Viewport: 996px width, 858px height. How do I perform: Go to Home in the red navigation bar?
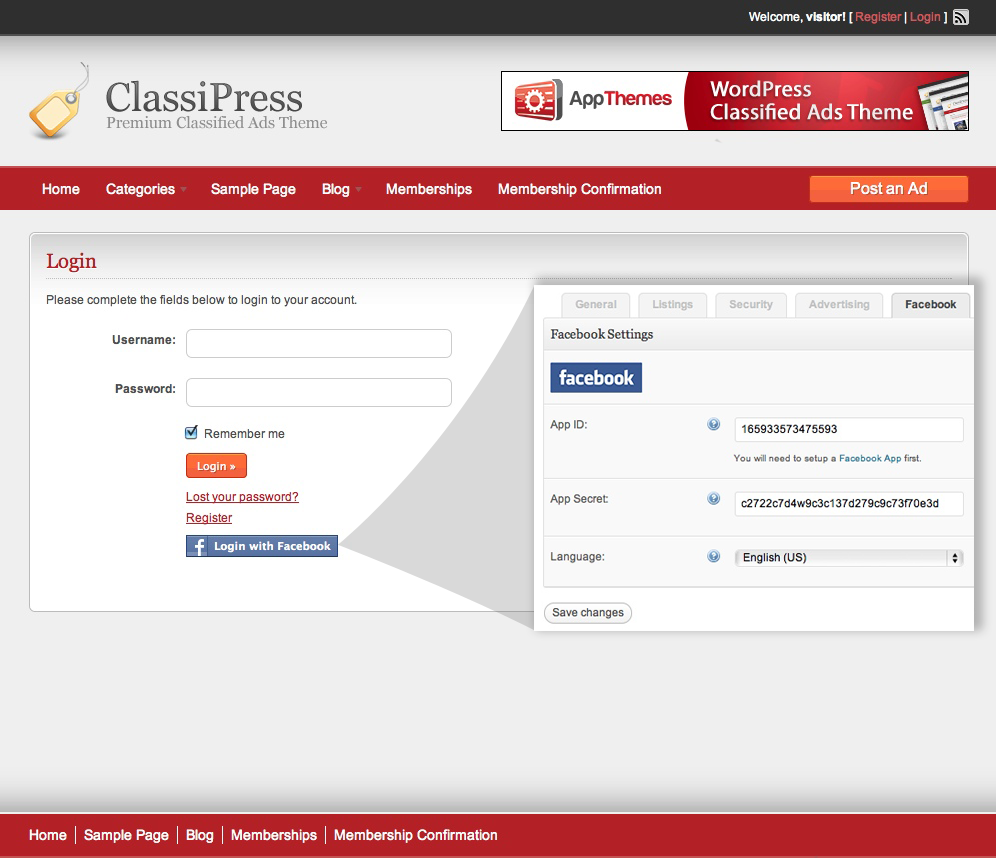click(61, 189)
